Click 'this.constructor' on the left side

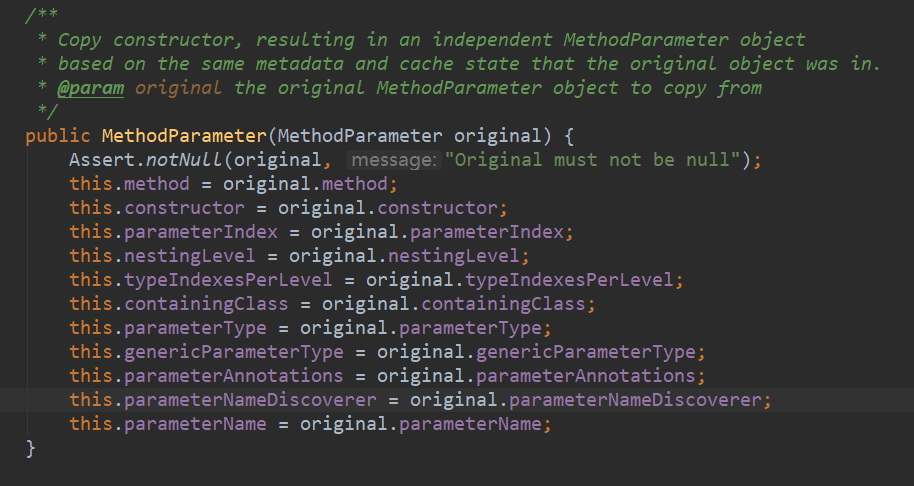pos(156,208)
